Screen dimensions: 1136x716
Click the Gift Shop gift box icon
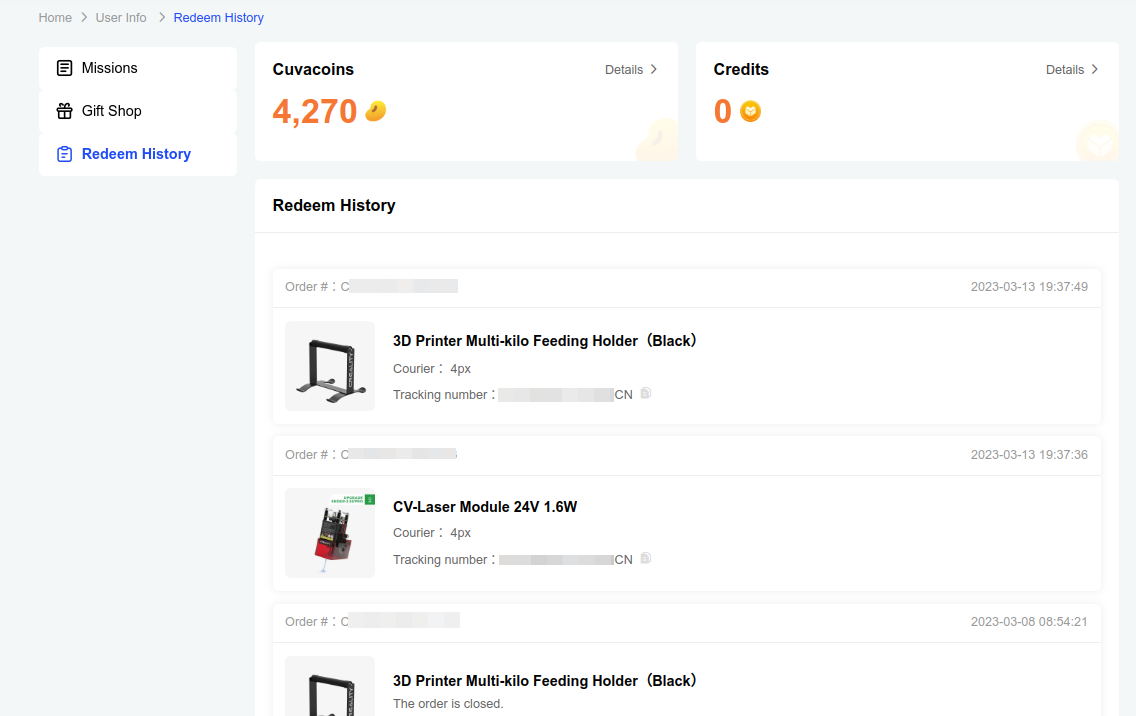tap(64, 111)
